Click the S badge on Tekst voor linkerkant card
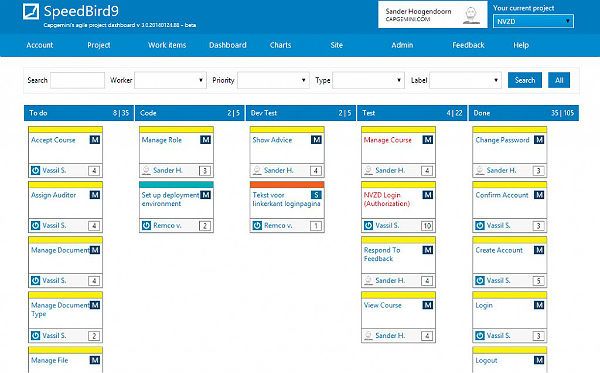 [316, 195]
